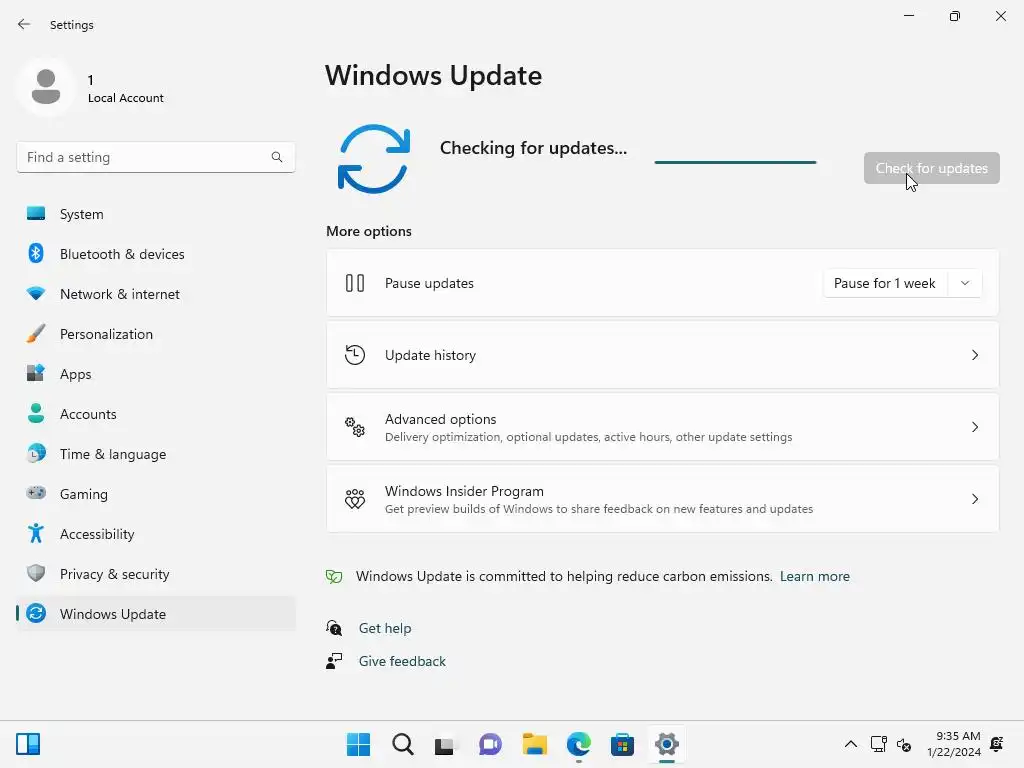Click the Personalization paintbrush icon

(x=36, y=334)
